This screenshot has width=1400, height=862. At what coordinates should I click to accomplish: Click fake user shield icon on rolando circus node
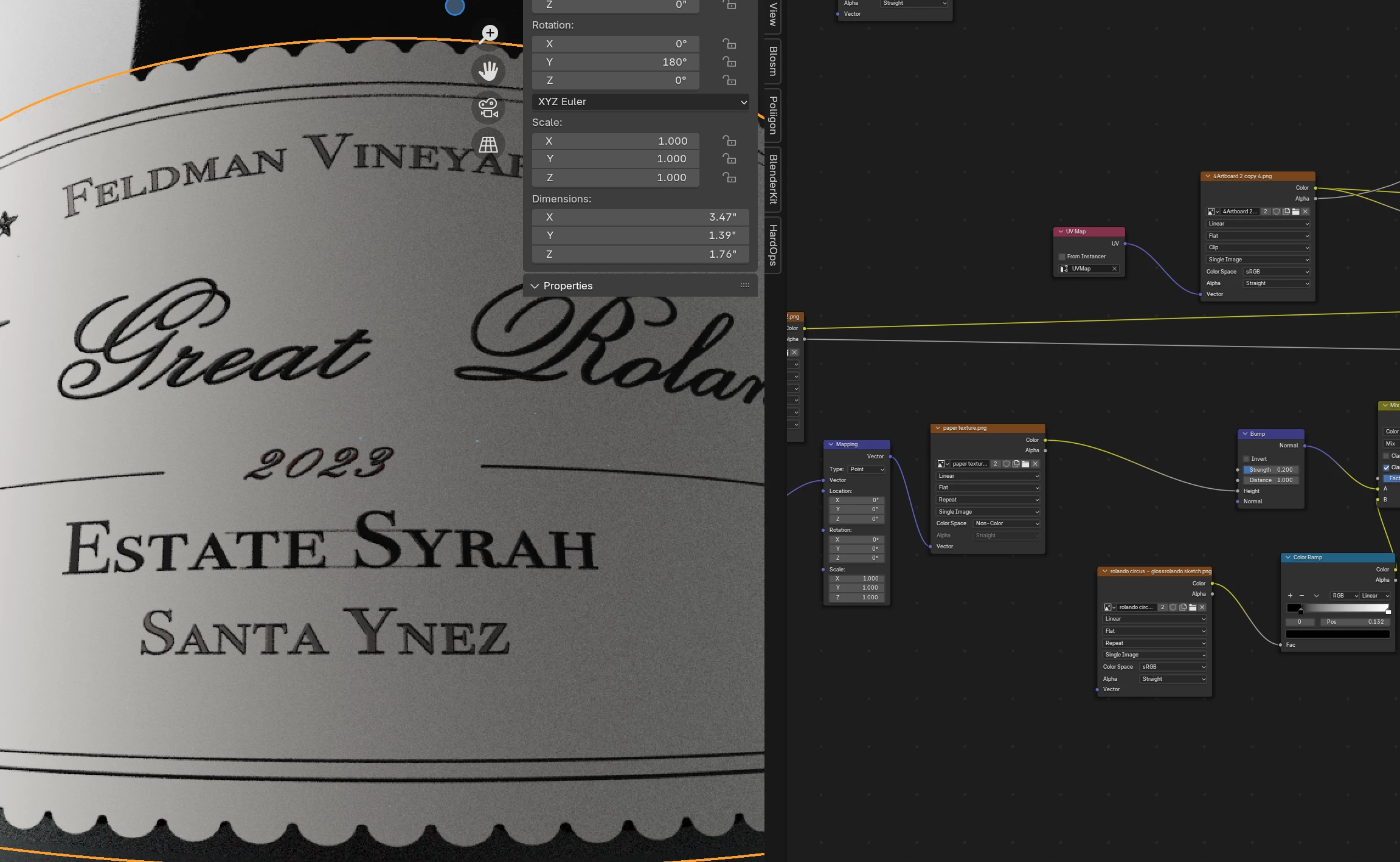1173,607
